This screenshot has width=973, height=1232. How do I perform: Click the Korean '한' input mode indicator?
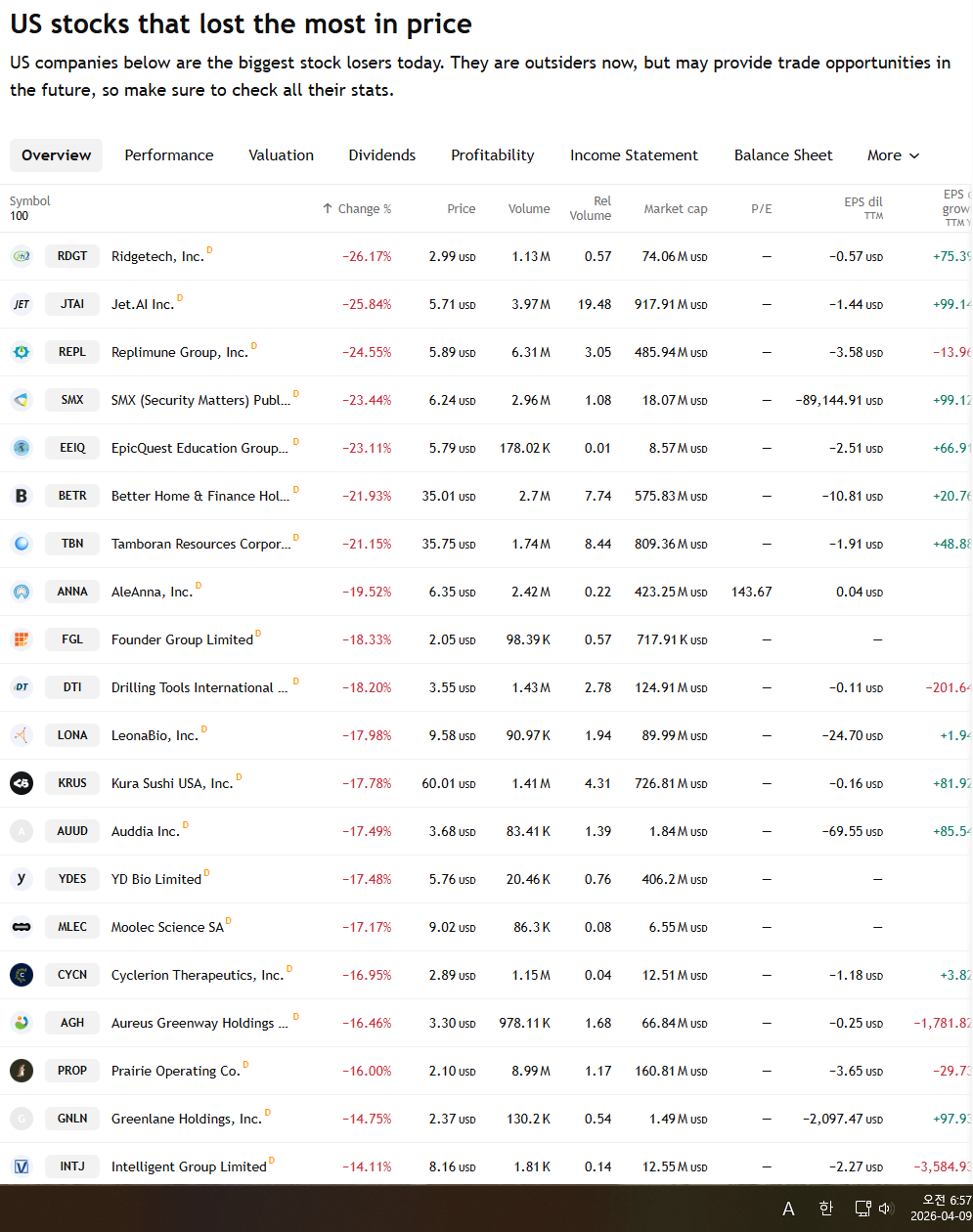pyautogui.click(x=825, y=1209)
